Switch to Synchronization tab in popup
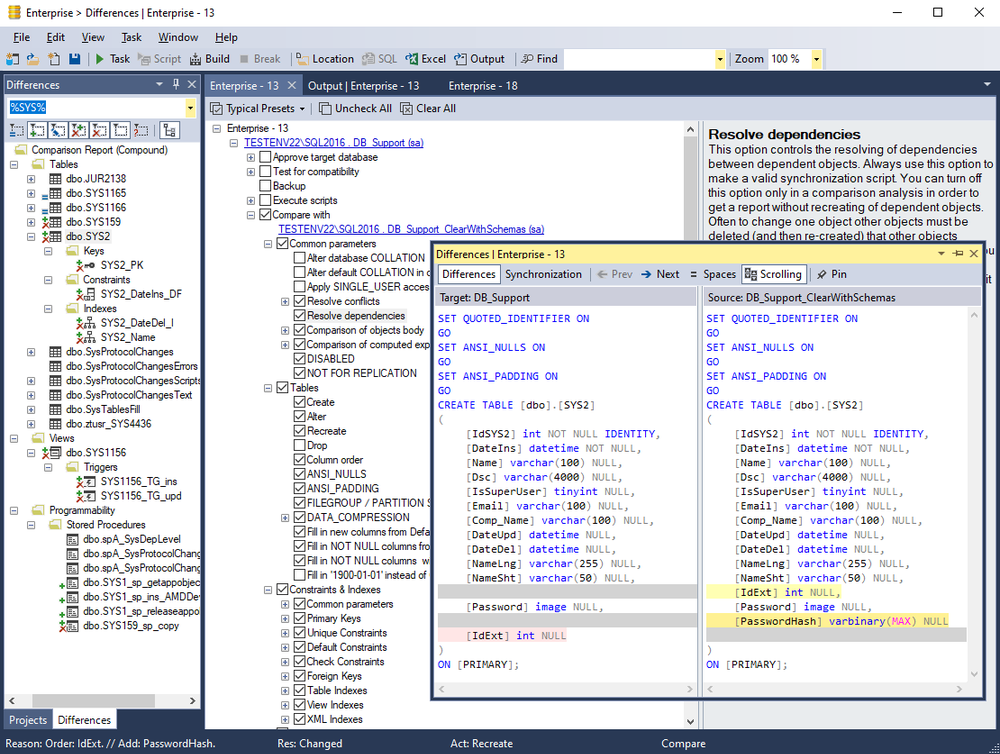The width and height of the screenshot is (1000, 754). pyautogui.click(x=543, y=274)
